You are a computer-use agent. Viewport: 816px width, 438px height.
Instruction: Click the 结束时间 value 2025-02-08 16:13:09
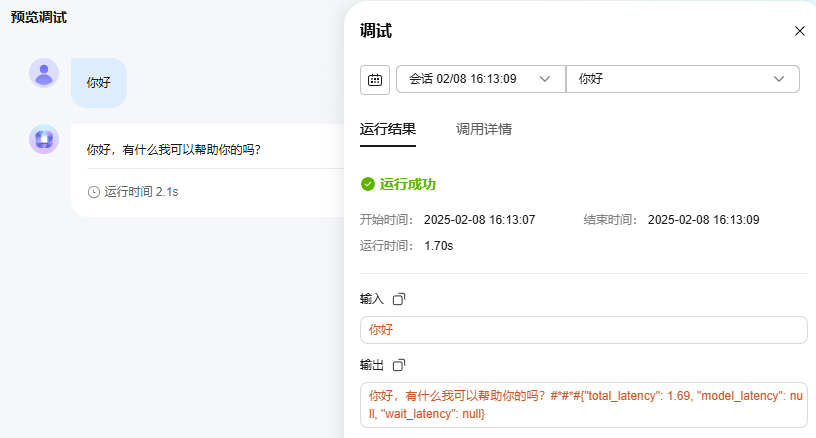(x=703, y=219)
